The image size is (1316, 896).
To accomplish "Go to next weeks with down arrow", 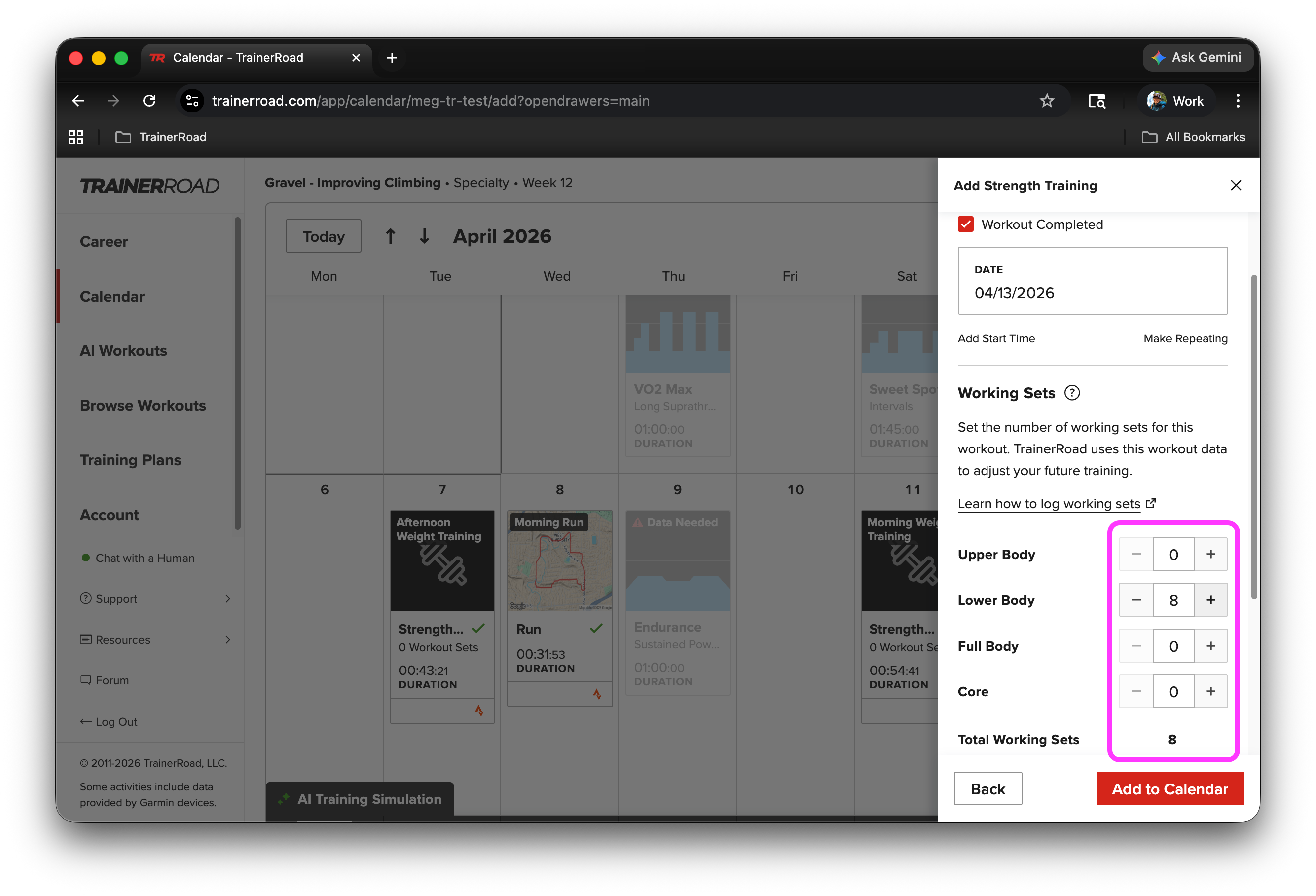I will [x=424, y=236].
